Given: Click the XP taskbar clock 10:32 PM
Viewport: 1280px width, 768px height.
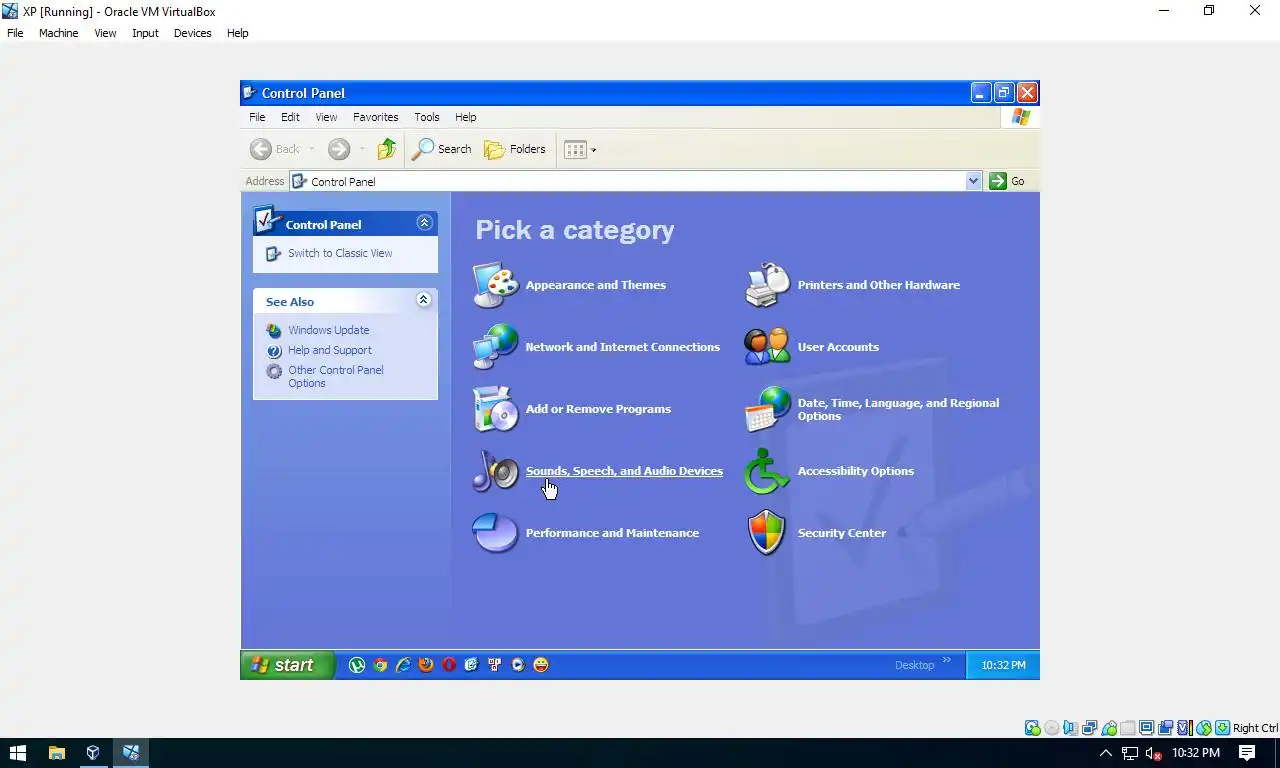Looking at the screenshot, I should coord(1003,665).
